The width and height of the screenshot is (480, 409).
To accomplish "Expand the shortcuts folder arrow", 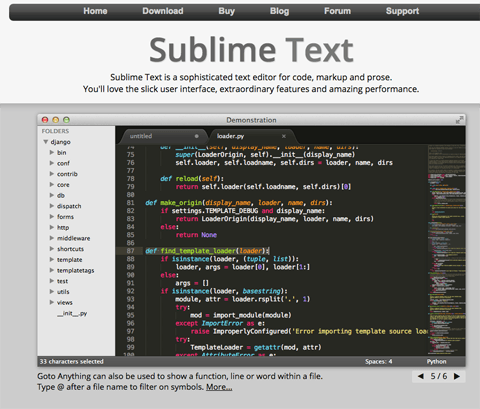I will (x=52, y=249).
